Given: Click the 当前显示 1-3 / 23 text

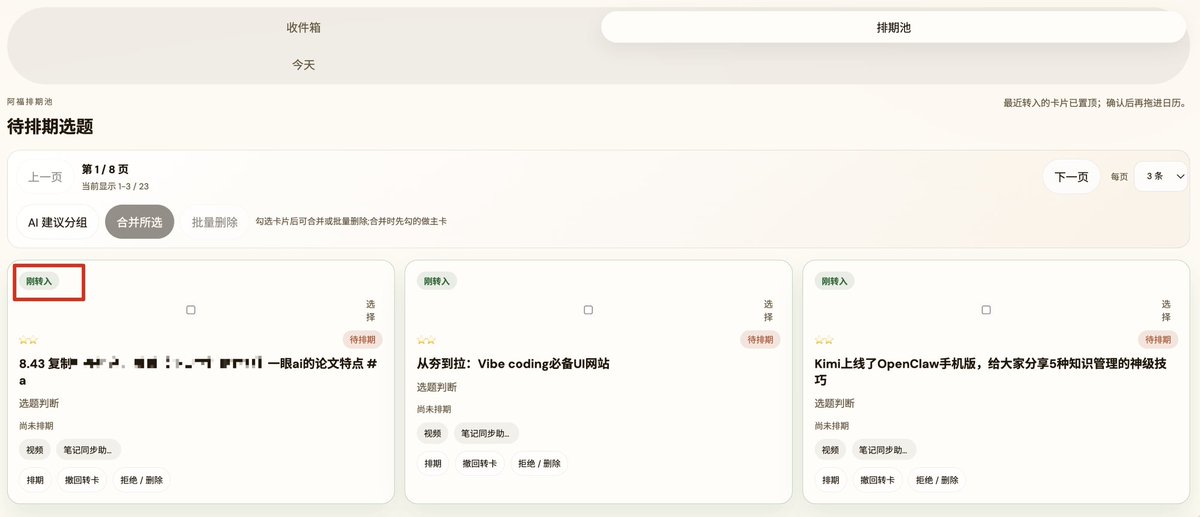Looking at the screenshot, I should [x=115, y=186].
